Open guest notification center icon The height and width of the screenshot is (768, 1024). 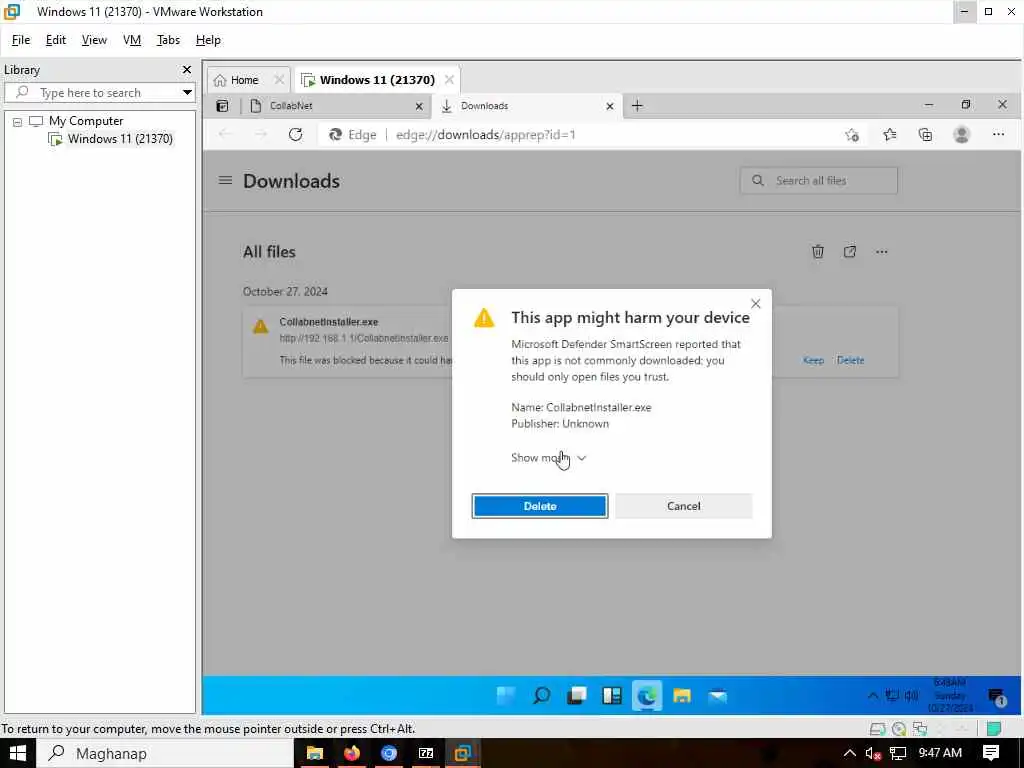997,697
